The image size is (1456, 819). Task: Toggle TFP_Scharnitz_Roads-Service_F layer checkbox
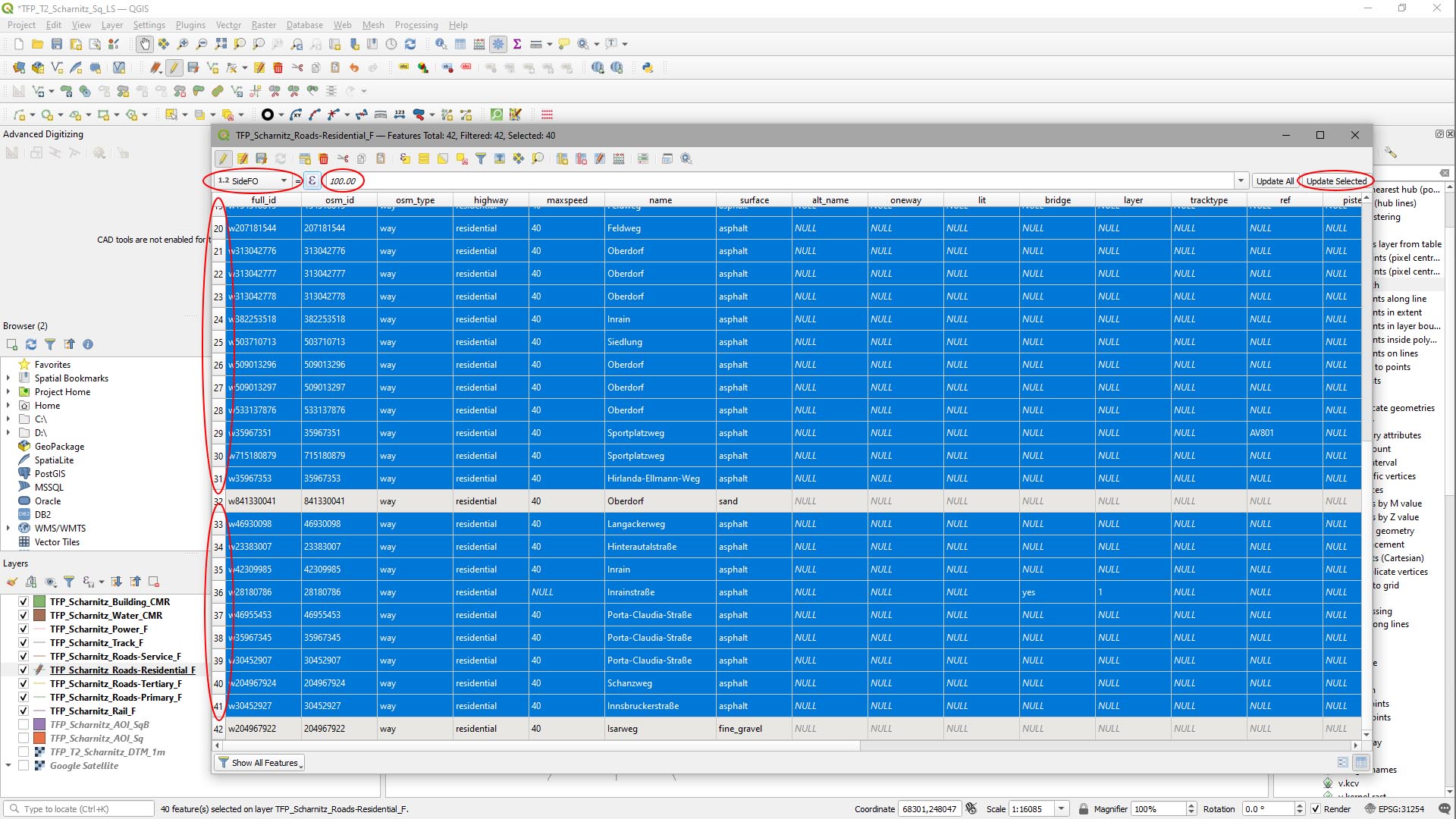click(x=24, y=657)
